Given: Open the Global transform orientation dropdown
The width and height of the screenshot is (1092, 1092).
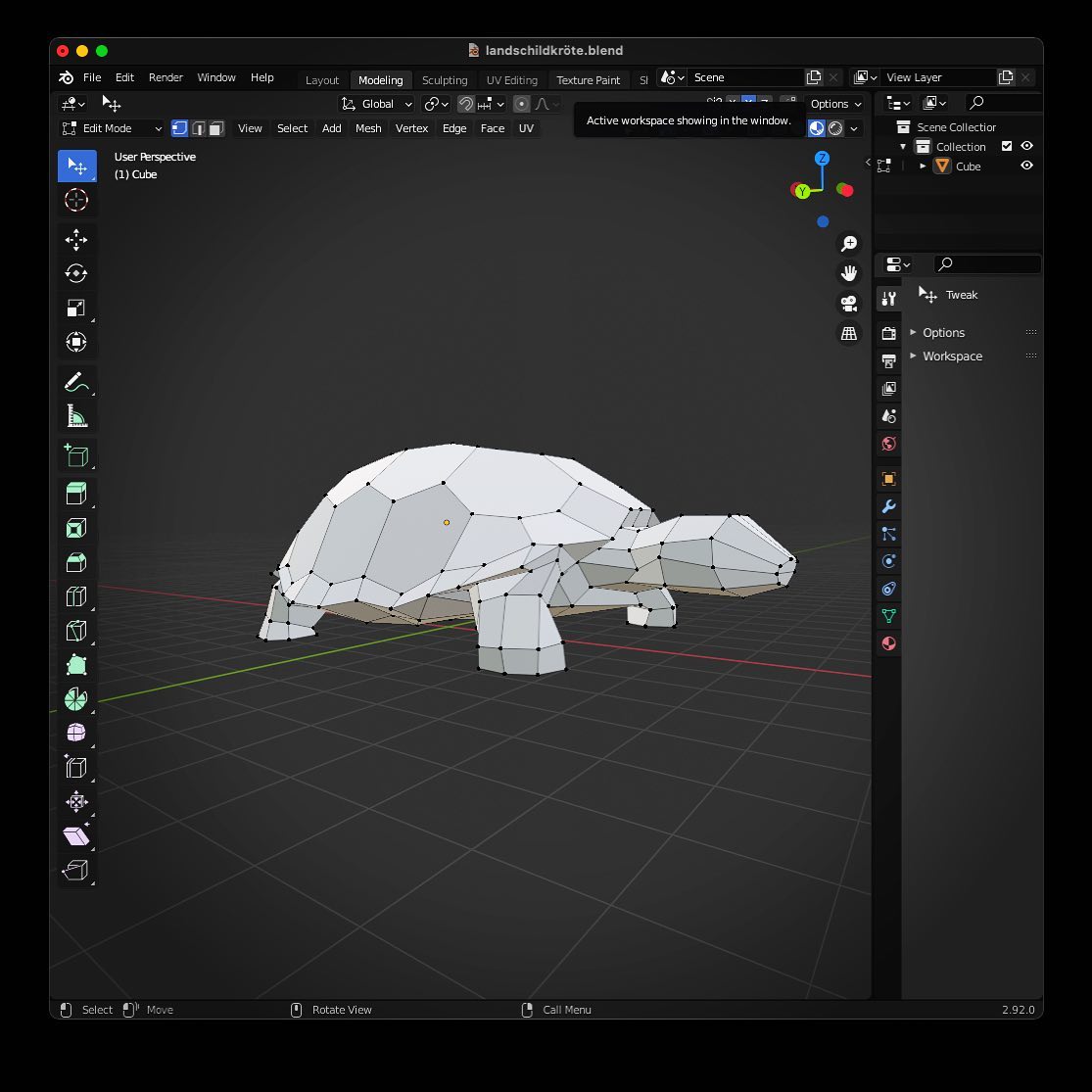Looking at the screenshot, I should pos(377,104).
